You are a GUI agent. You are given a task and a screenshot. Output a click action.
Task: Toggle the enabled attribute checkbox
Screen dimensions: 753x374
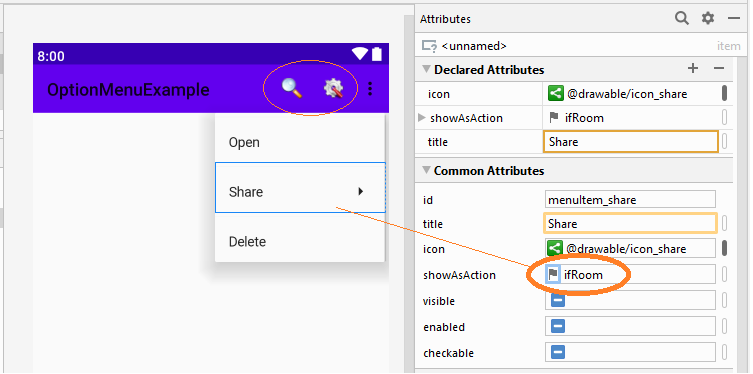point(558,327)
